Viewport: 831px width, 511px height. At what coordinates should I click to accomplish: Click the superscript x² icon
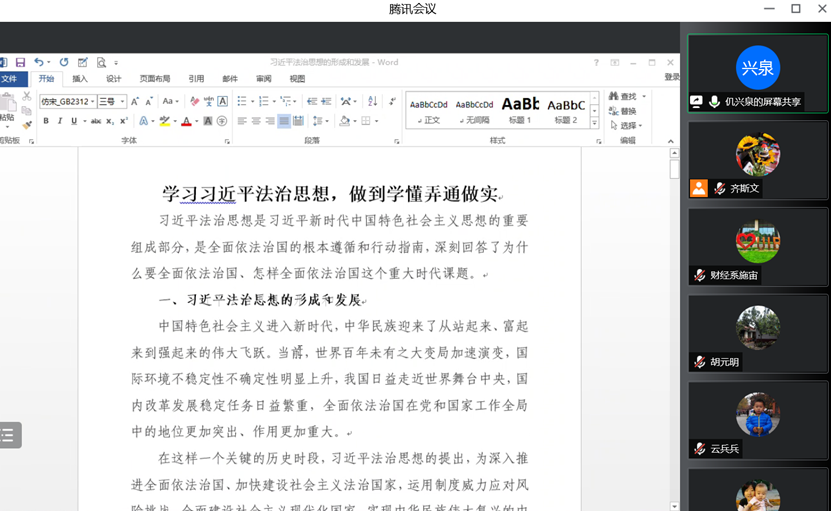coord(123,121)
